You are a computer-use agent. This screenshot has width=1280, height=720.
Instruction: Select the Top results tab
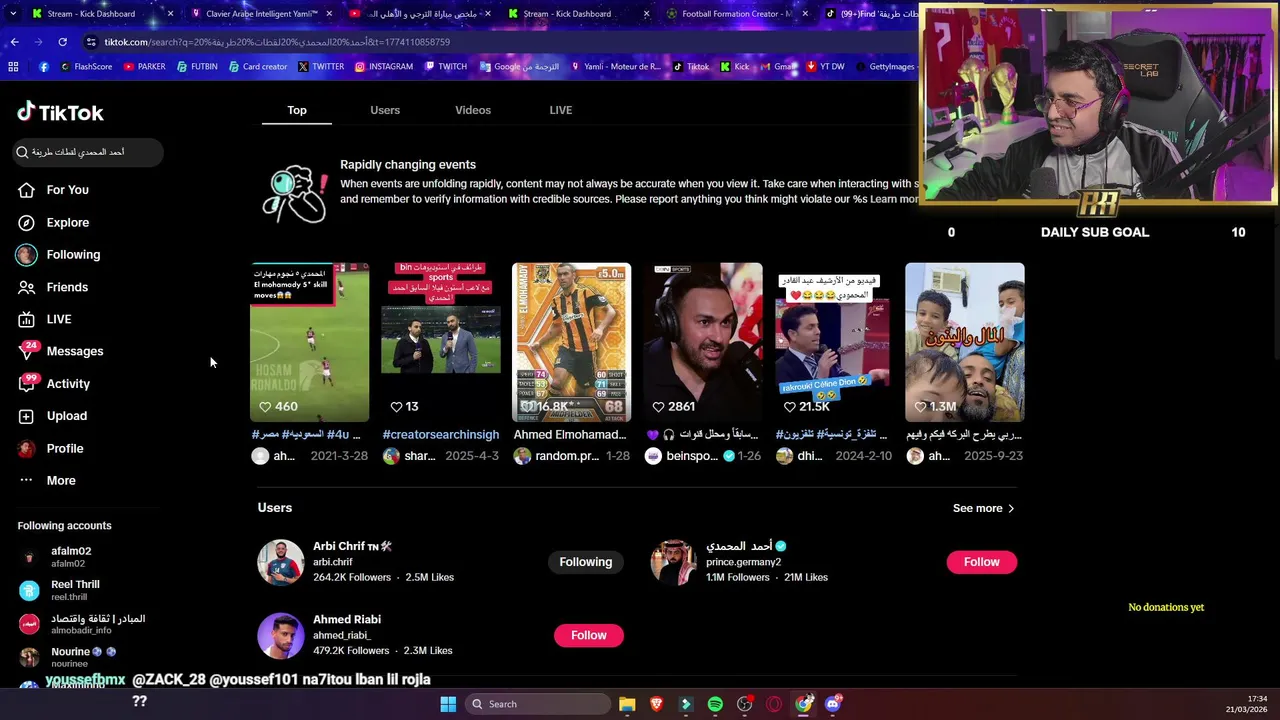[297, 110]
